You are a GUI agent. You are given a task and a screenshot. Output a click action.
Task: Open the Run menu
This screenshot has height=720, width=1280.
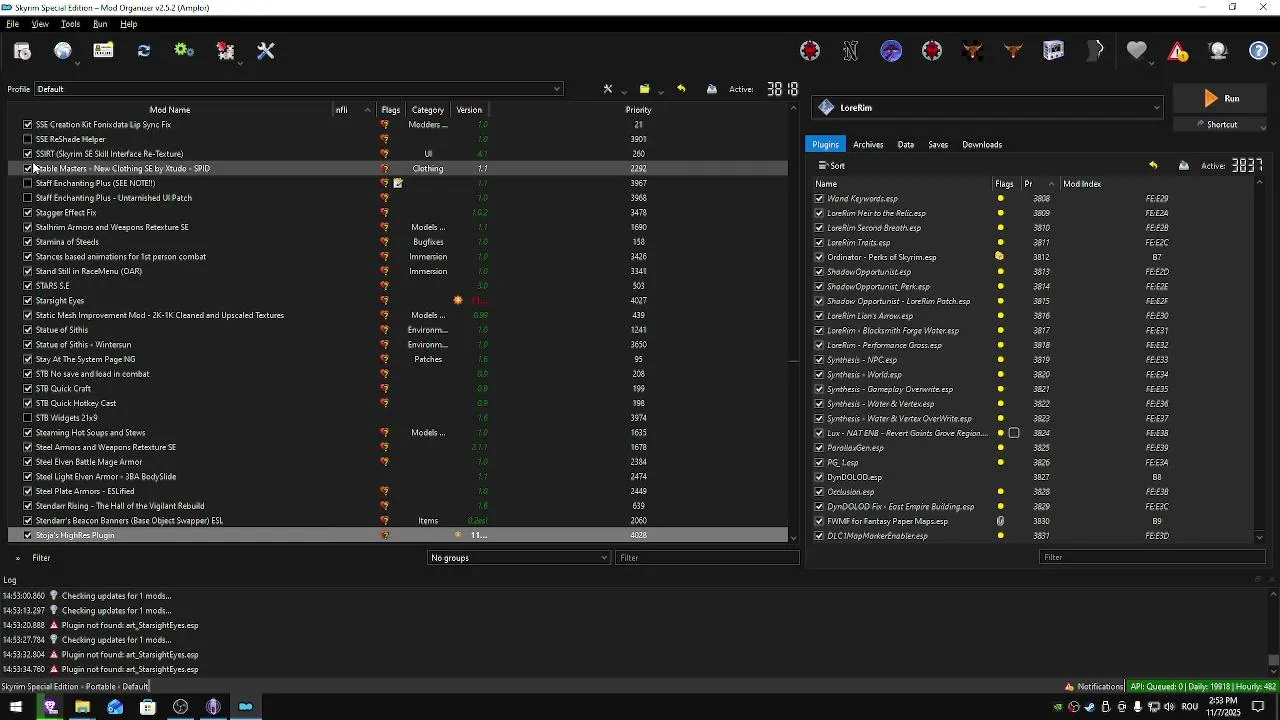(x=100, y=24)
